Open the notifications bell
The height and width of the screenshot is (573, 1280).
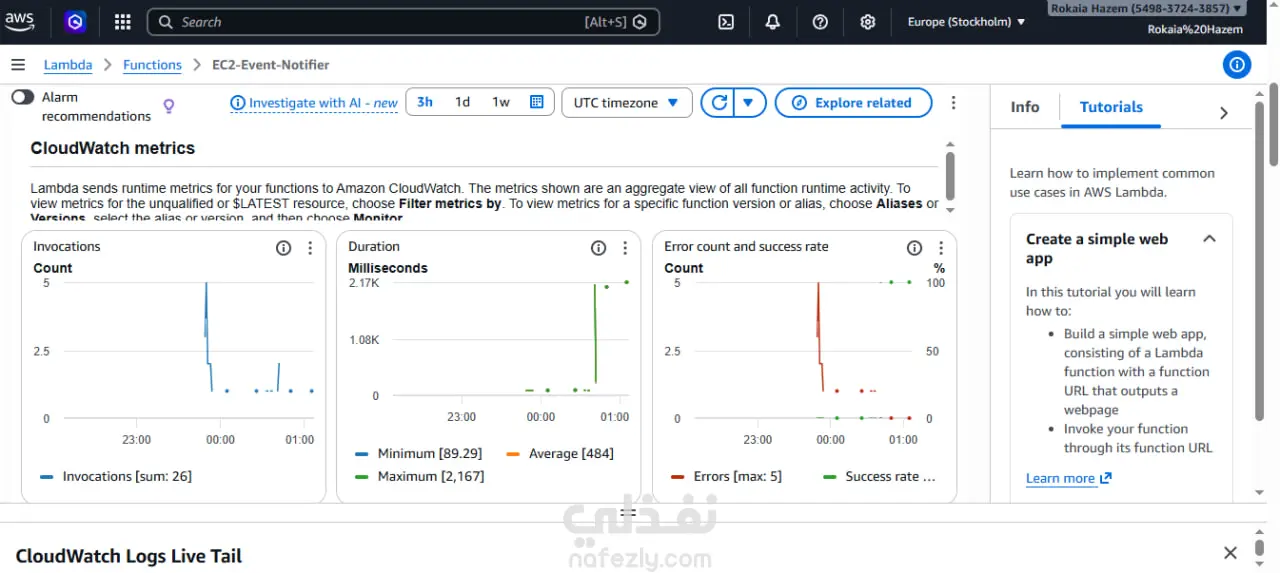773,22
